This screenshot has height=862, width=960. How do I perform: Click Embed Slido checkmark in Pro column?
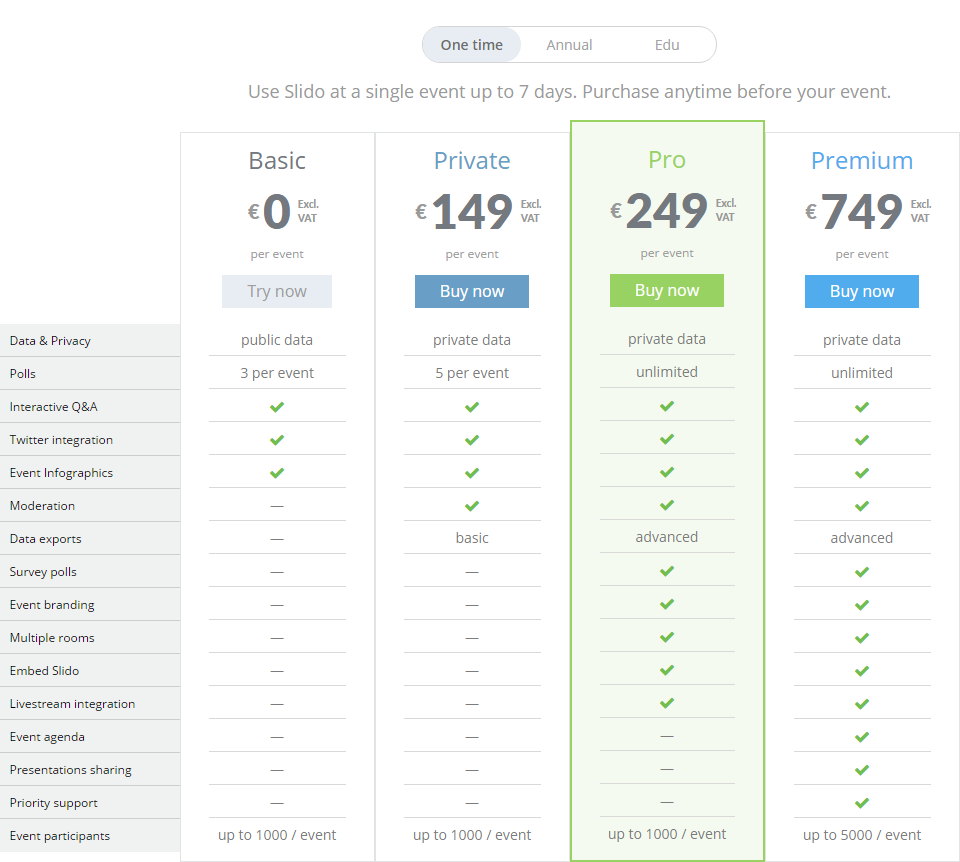tap(667, 670)
